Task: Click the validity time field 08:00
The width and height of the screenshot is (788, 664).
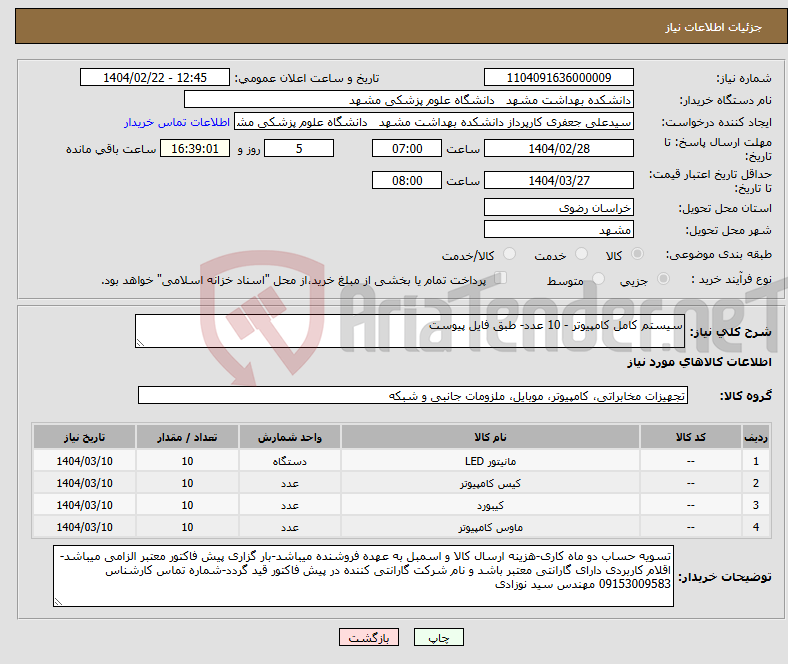Action: pos(407,180)
